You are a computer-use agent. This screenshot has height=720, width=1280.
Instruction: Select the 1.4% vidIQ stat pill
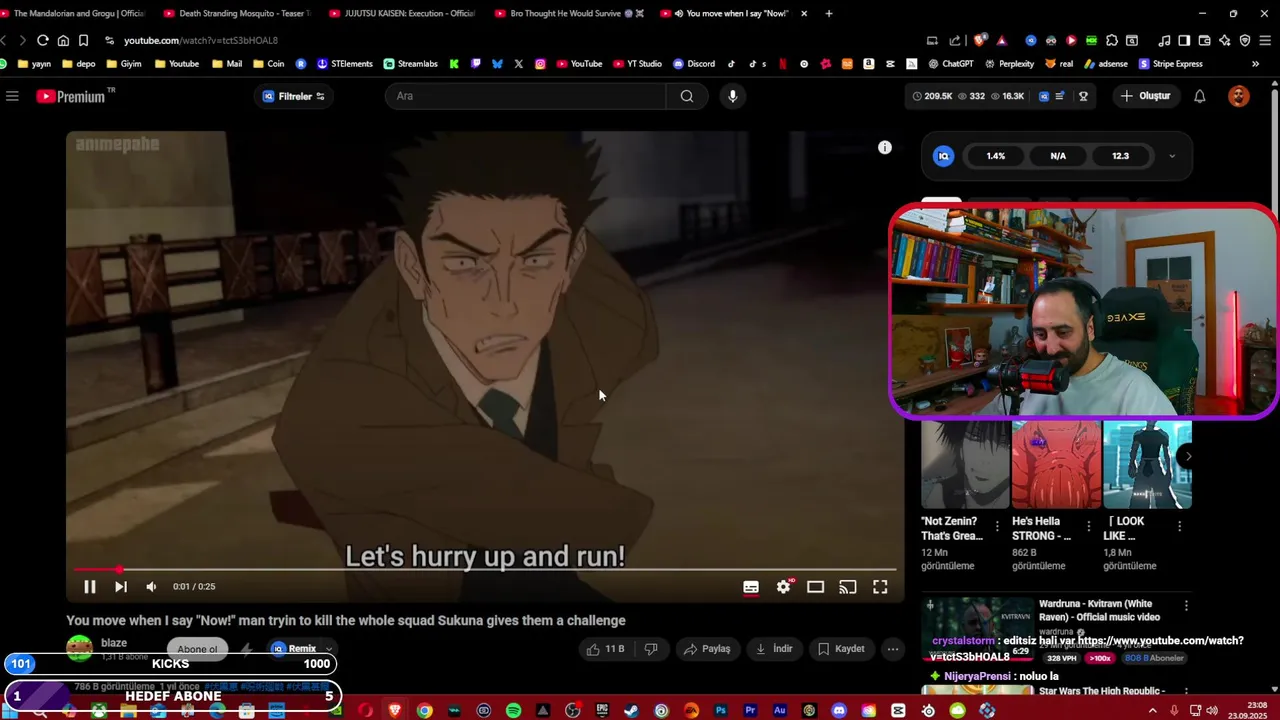(996, 156)
